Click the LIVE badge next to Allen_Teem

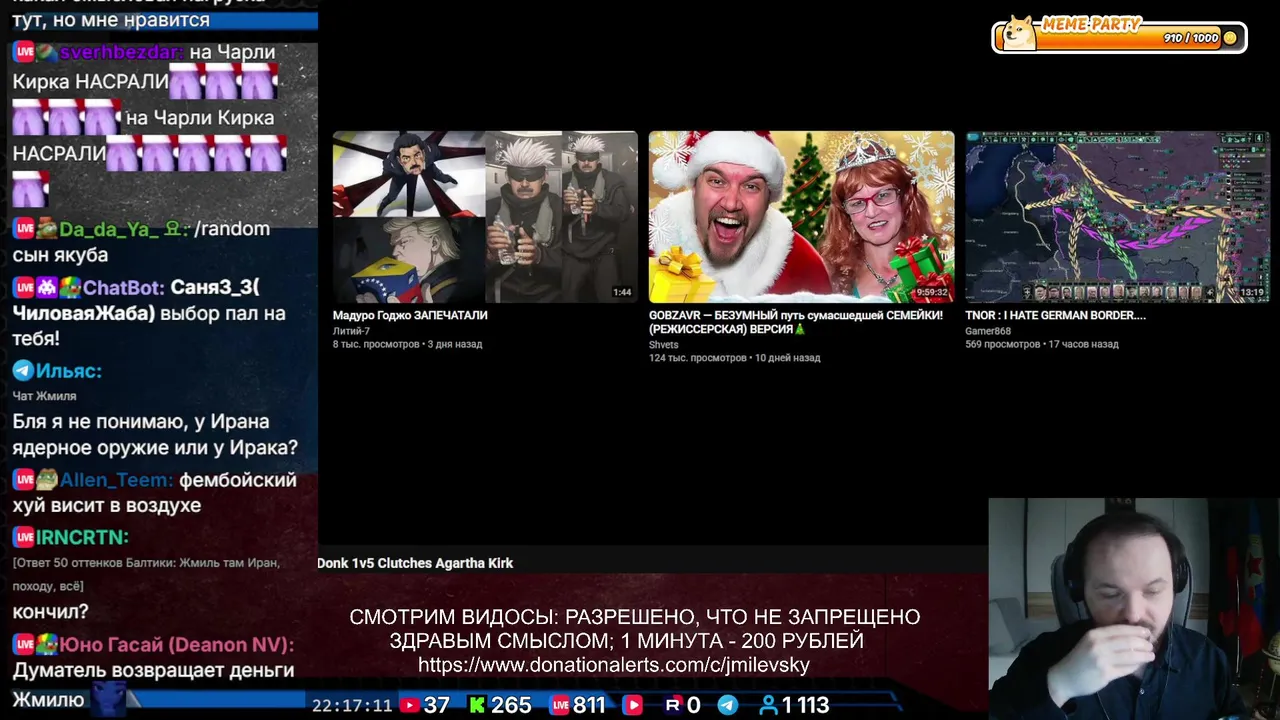pyautogui.click(x=24, y=480)
